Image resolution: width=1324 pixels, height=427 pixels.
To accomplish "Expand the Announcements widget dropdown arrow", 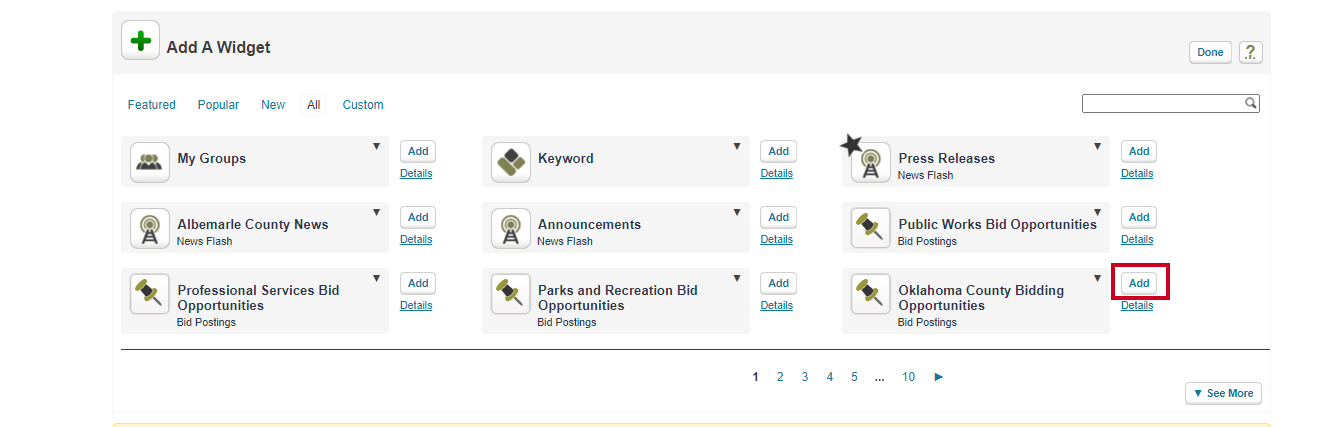I will tap(737, 213).
